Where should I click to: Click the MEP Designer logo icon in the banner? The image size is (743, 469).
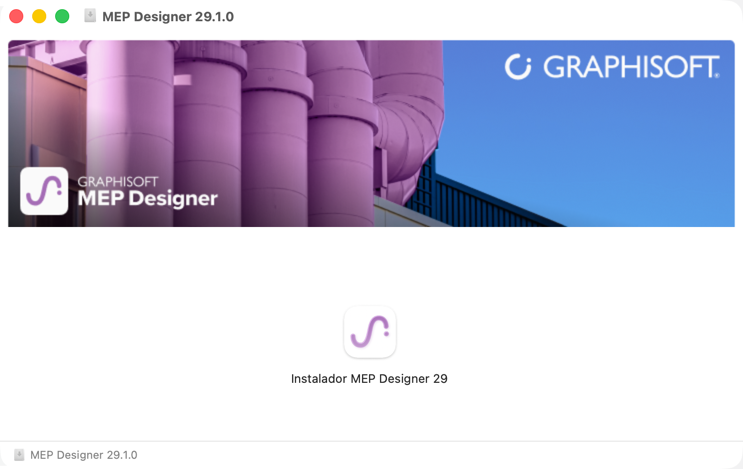pos(44,191)
